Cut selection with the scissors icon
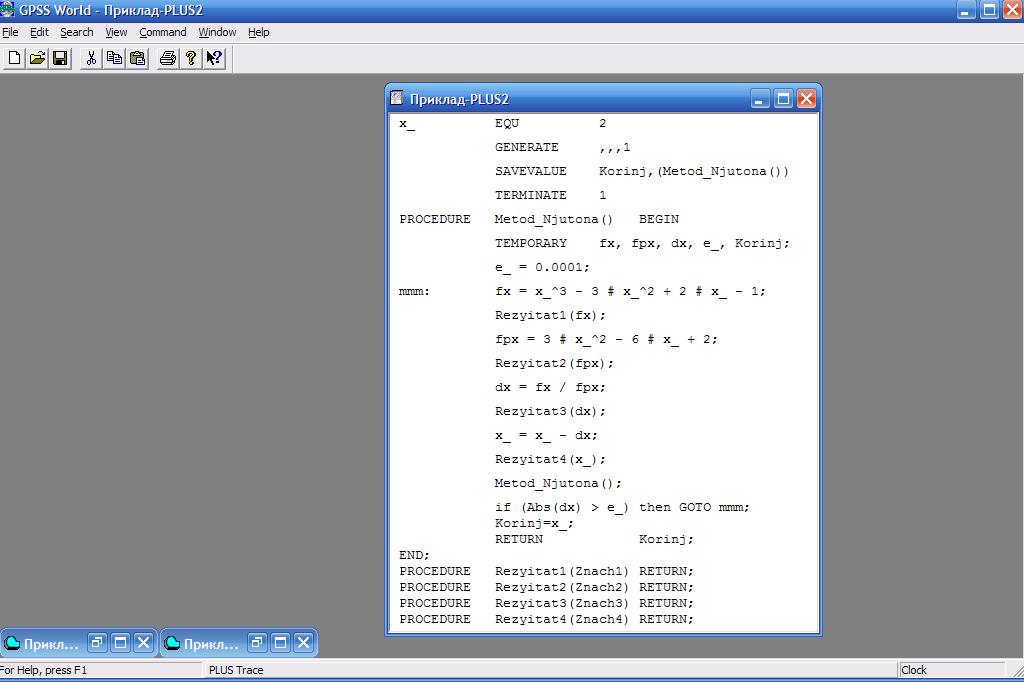The width and height of the screenshot is (1024, 682). [x=91, y=59]
